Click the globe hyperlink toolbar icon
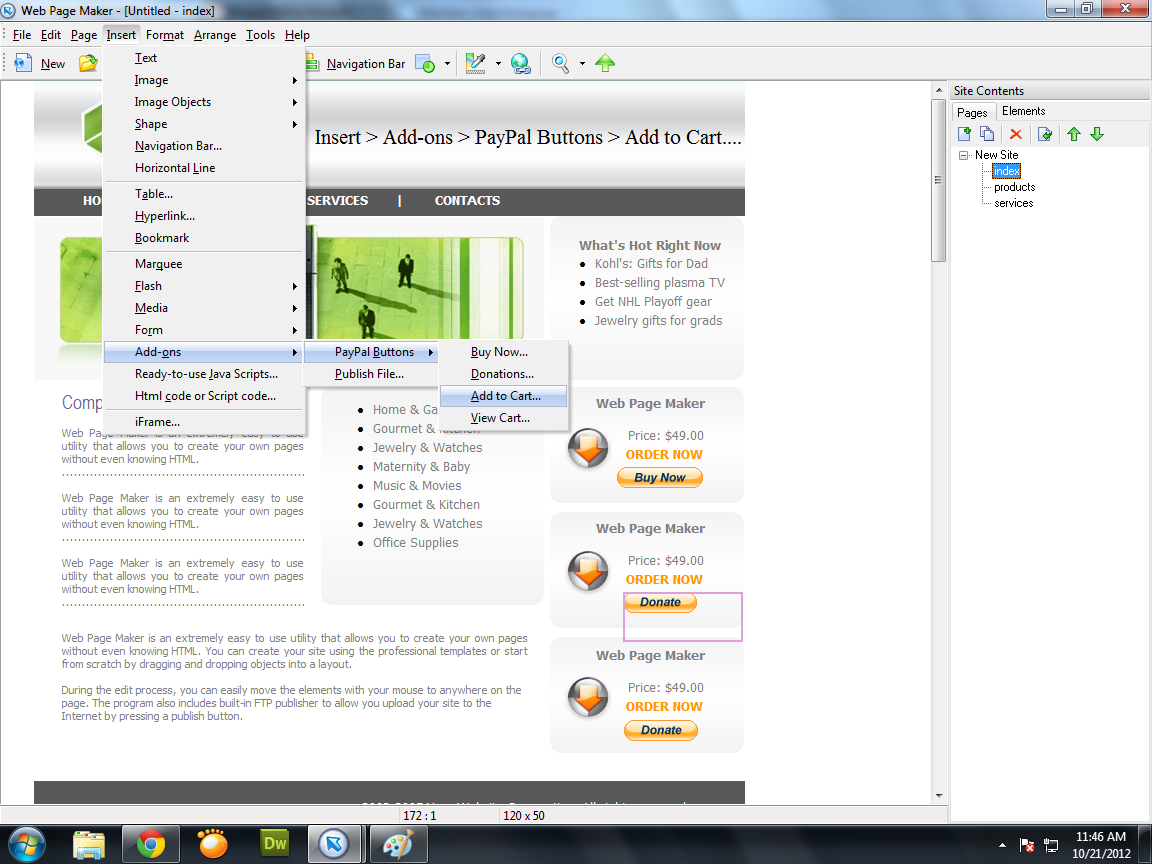The image size is (1152, 864). click(521, 64)
